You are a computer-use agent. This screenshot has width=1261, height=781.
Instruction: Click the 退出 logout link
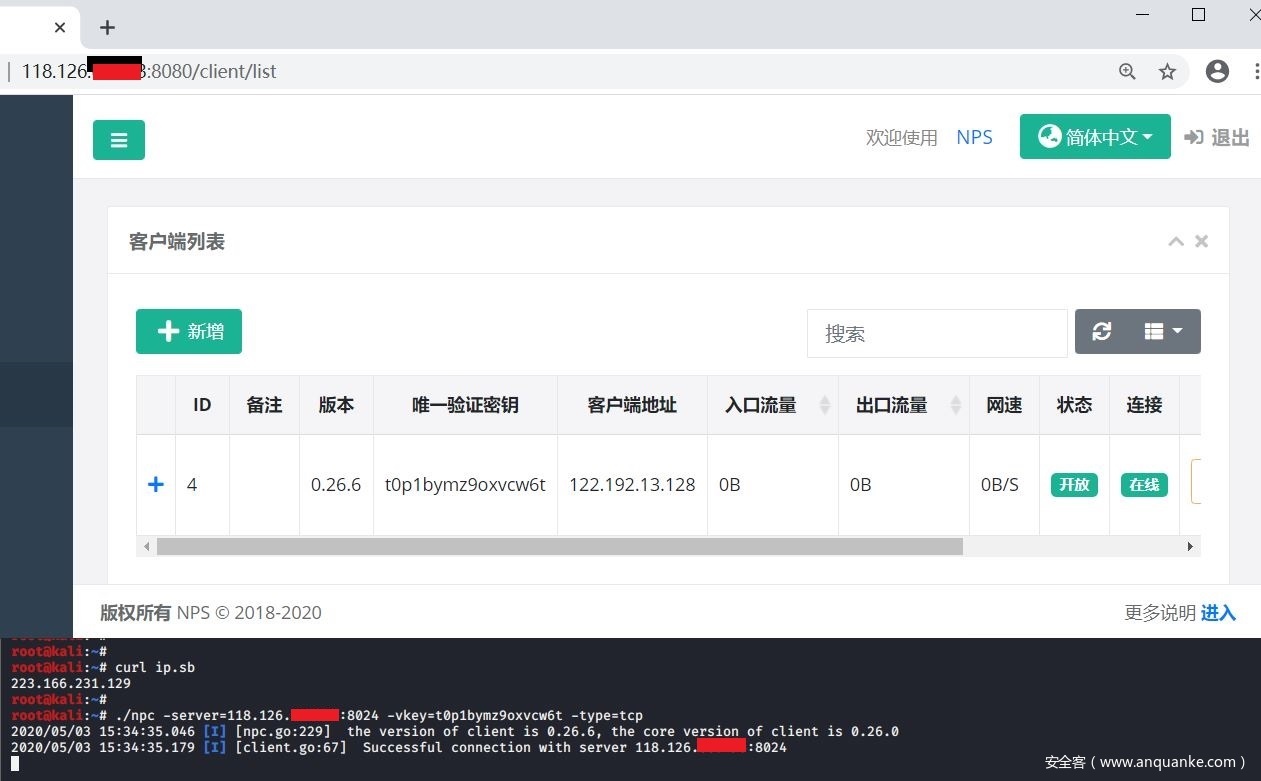(1217, 138)
